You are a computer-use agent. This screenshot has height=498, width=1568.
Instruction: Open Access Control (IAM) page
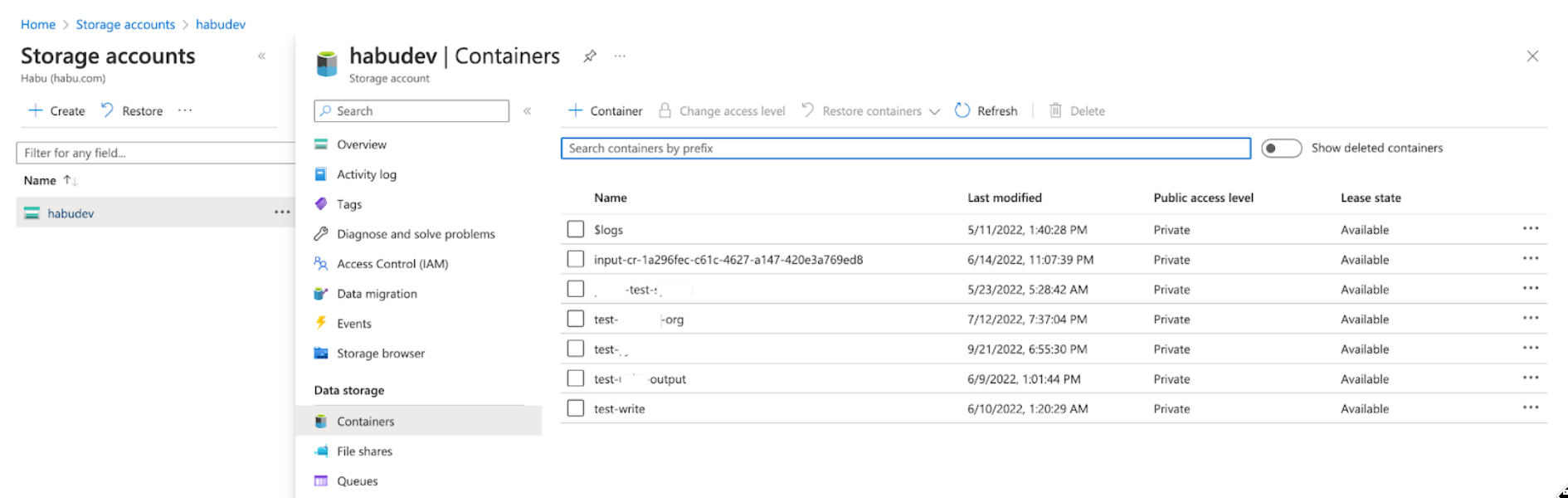[x=392, y=264]
